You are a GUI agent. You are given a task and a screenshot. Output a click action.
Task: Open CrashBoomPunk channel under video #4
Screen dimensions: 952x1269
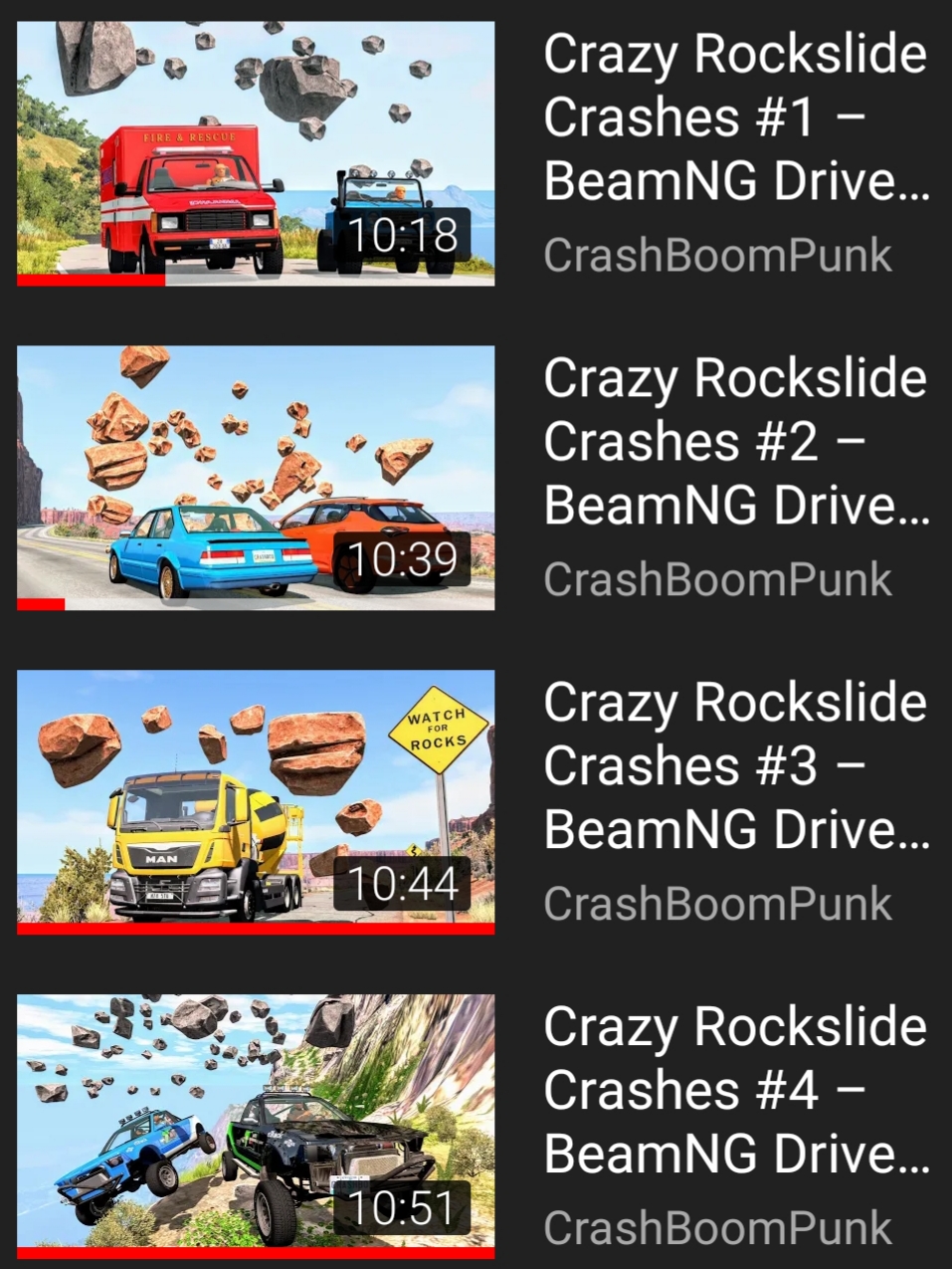point(717,1228)
